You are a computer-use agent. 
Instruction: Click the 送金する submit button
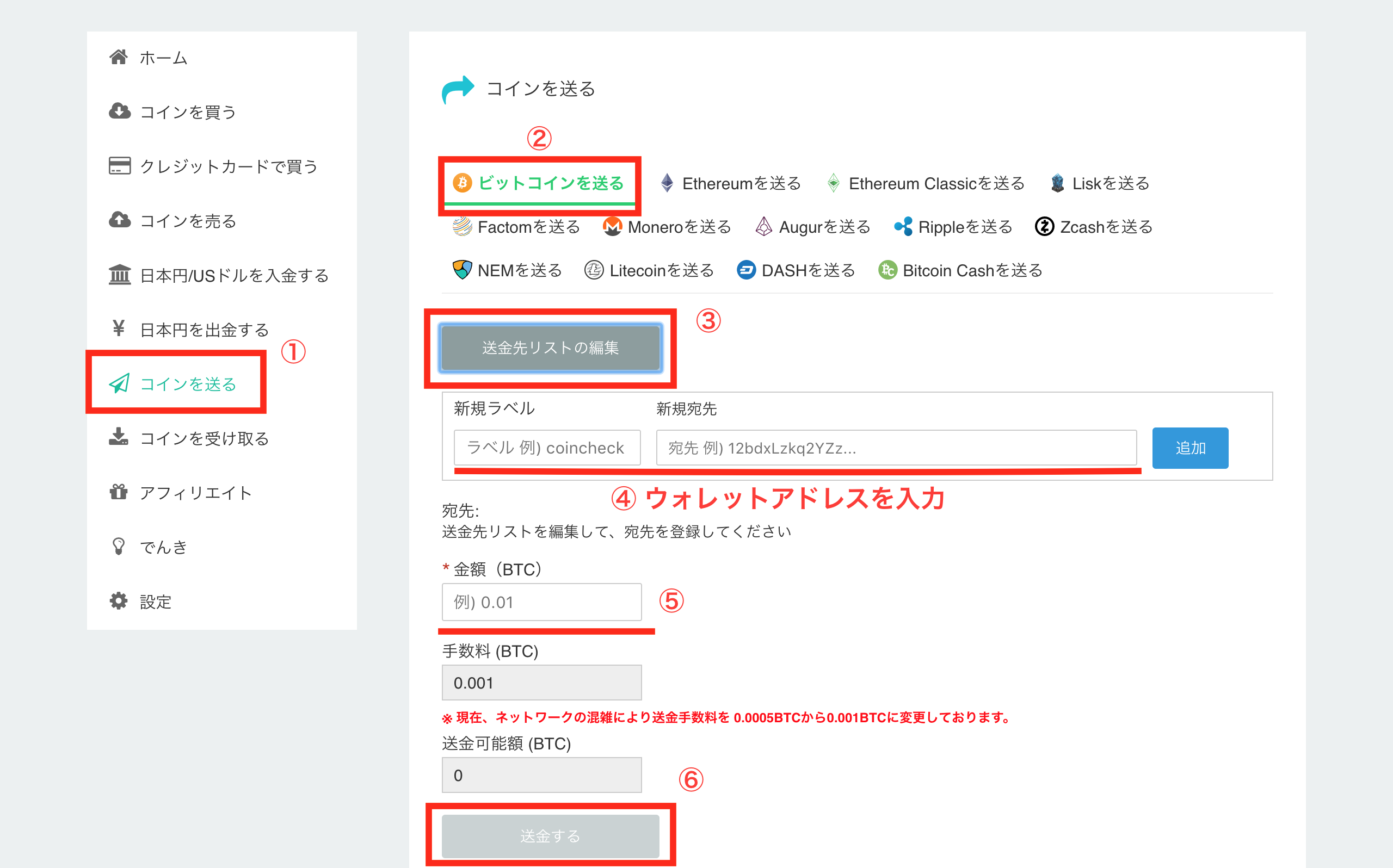[x=550, y=836]
